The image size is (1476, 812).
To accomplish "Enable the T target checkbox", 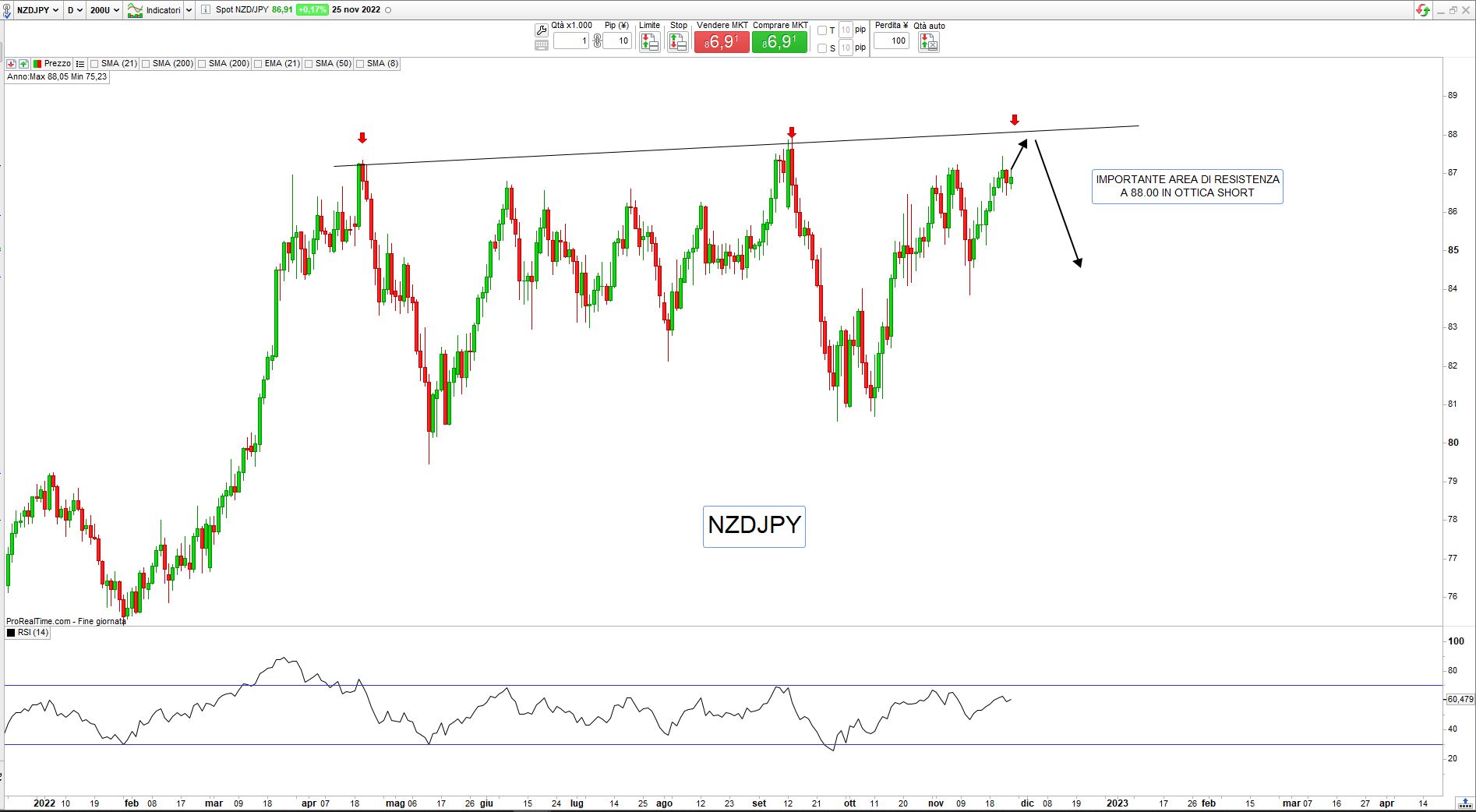I will tap(821, 30).
